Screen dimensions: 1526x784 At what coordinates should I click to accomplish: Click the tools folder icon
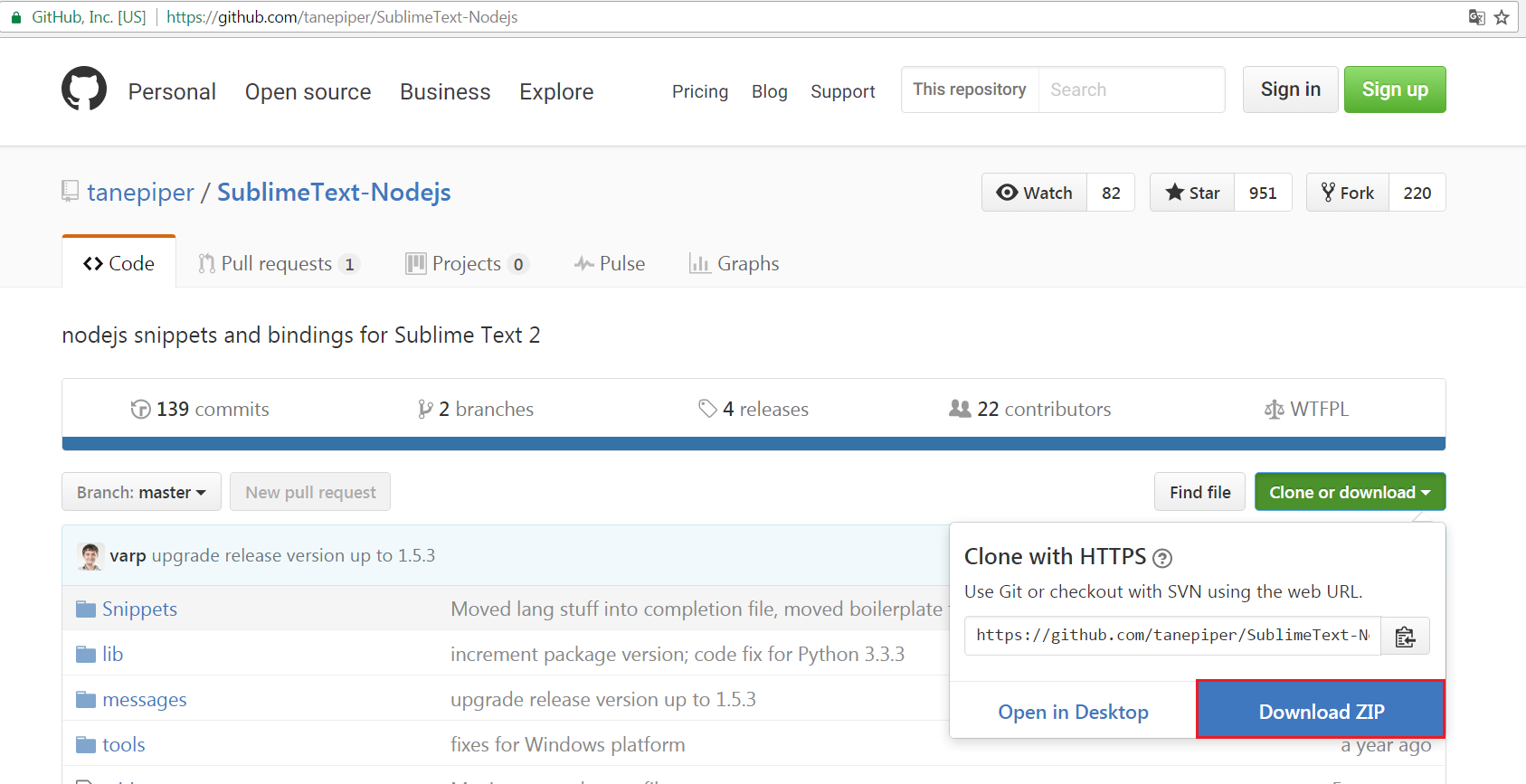86,744
